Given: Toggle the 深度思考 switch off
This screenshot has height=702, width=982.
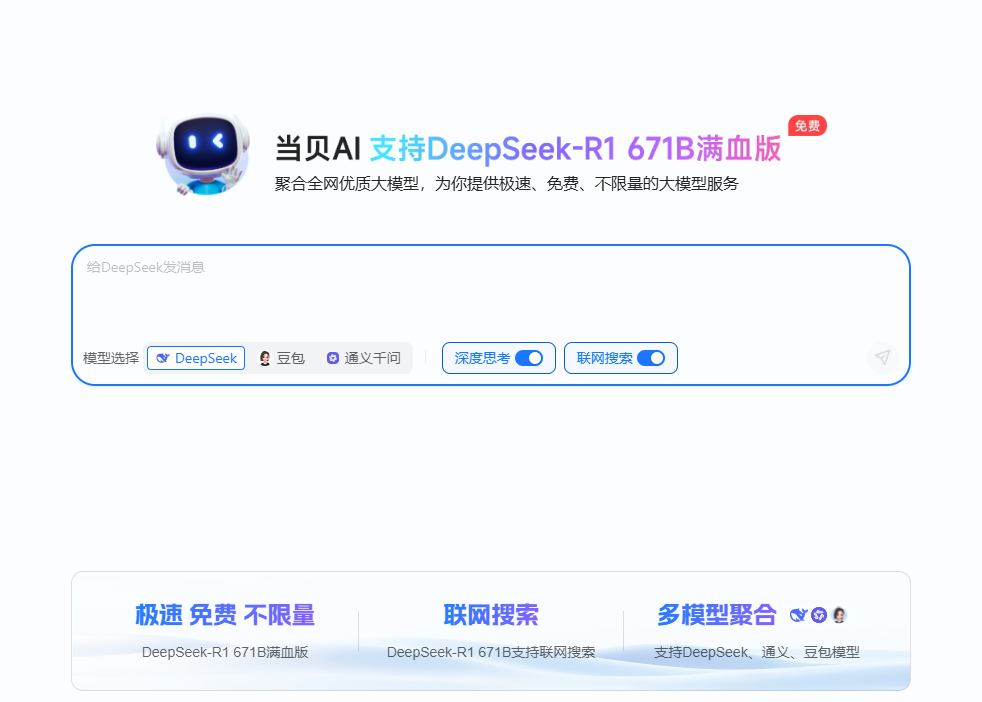Looking at the screenshot, I should tap(529, 358).
